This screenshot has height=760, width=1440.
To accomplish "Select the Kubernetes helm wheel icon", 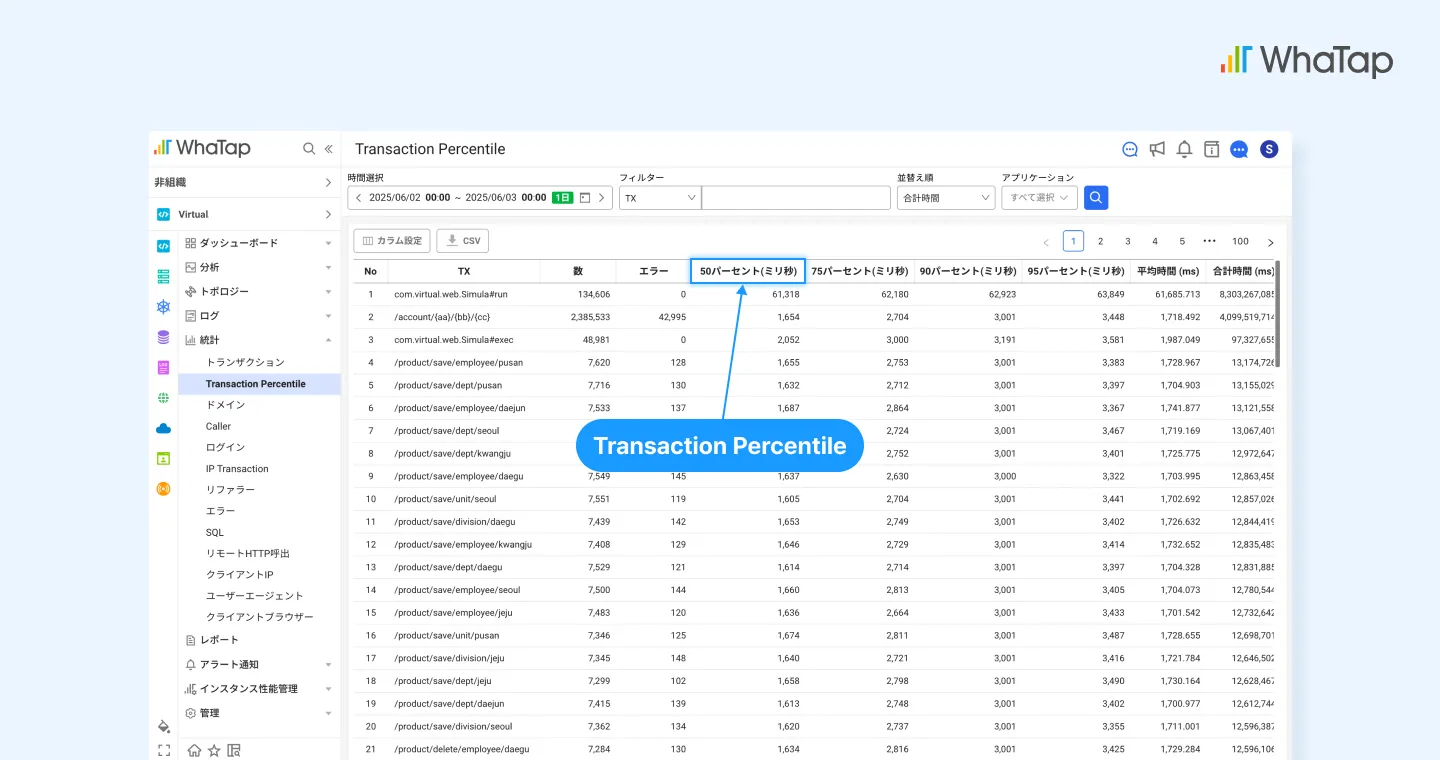I will 163,307.
